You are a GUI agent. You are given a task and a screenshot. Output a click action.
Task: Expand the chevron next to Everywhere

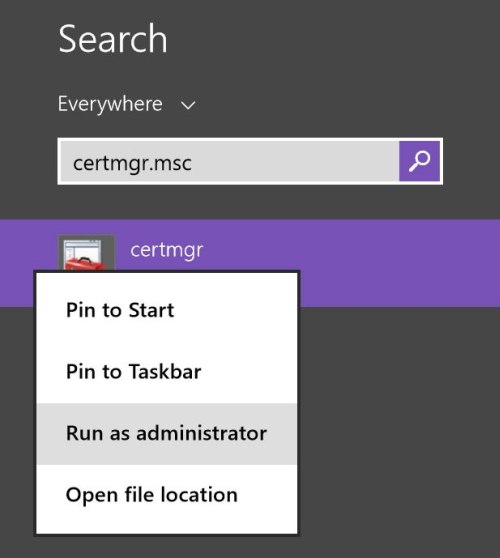coord(188,105)
